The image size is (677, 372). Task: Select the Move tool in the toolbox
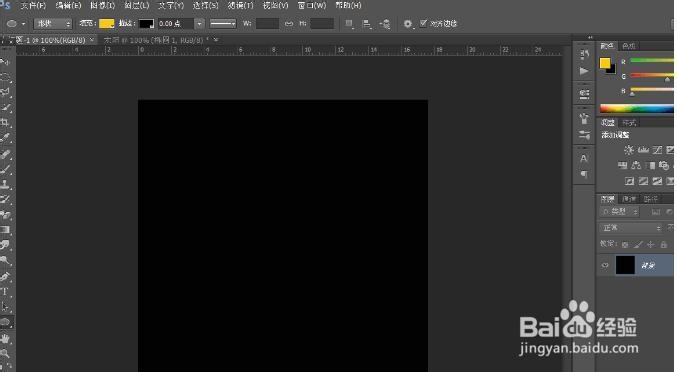pyautogui.click(x=5, y=63)
